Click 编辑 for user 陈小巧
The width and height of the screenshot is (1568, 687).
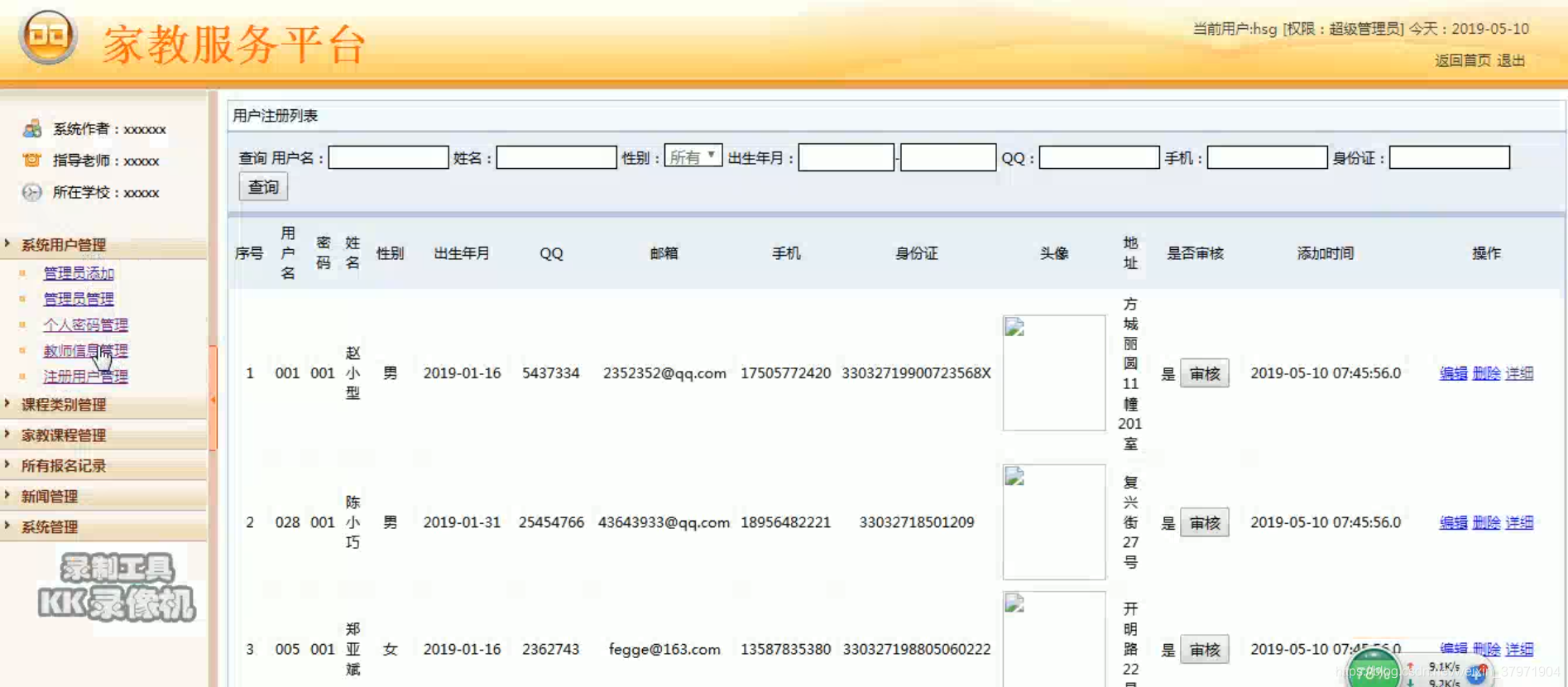1453,522
